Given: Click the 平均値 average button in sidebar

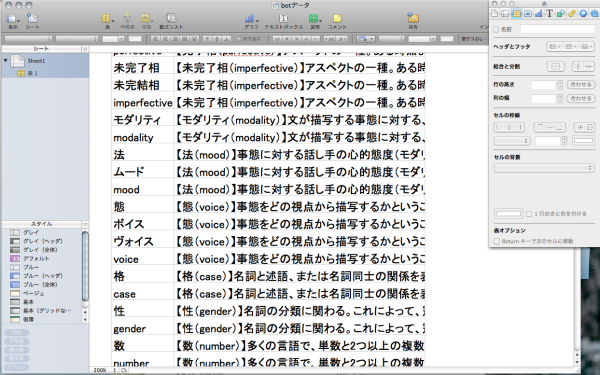Looking at the screenshot, I should (16, 341).
